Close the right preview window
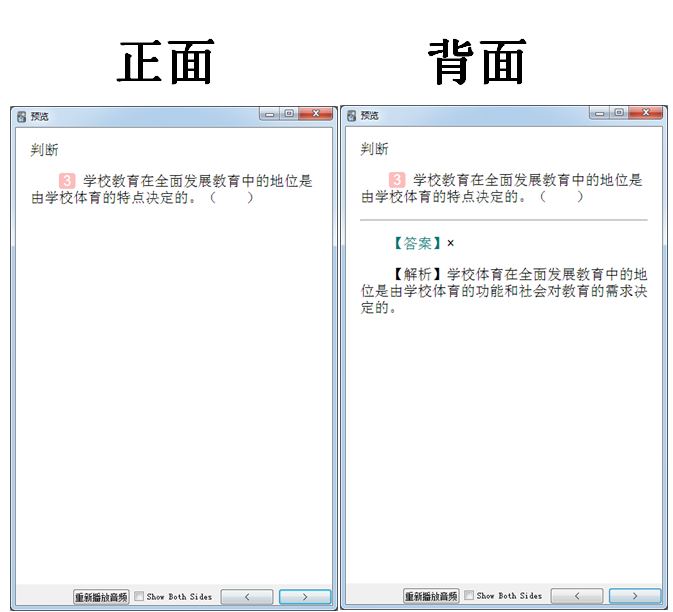This screenshot has width=673, height=612. pos(646,113)
